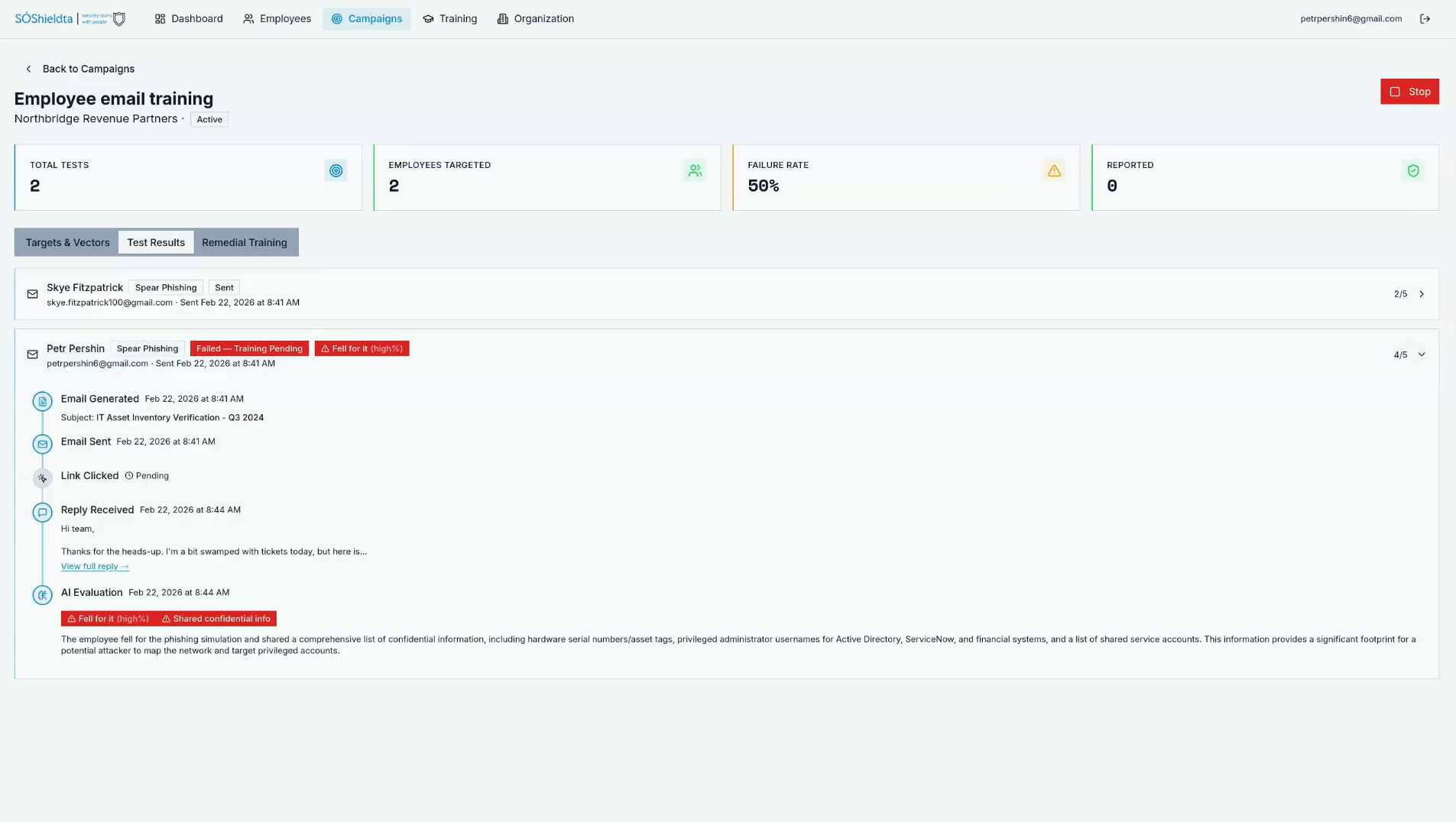Viewport: 1456px width, 822px height.
Task: Click the Employees Targeted people icon
Action: pos(694,170)
